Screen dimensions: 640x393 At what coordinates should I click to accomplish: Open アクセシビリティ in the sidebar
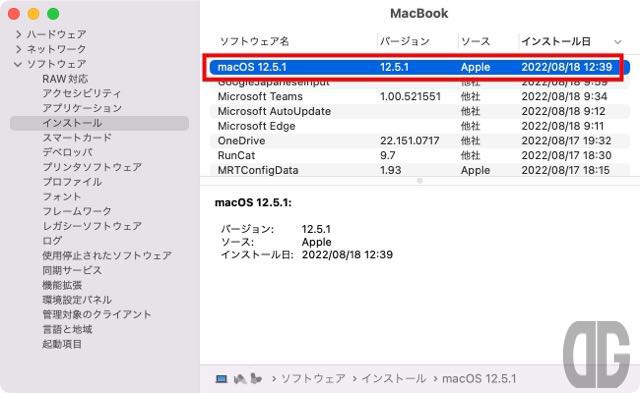coord(82,93)
